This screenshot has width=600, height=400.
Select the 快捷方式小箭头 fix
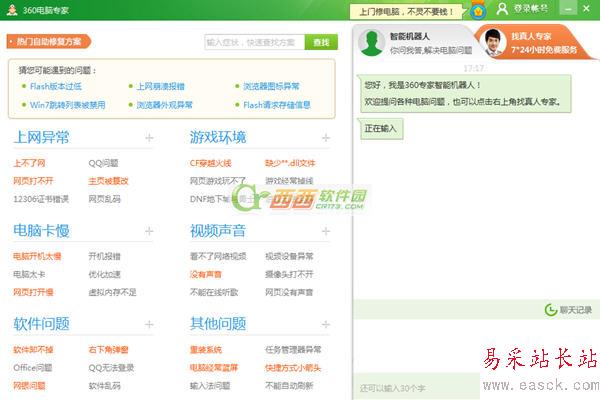[293, 368]
